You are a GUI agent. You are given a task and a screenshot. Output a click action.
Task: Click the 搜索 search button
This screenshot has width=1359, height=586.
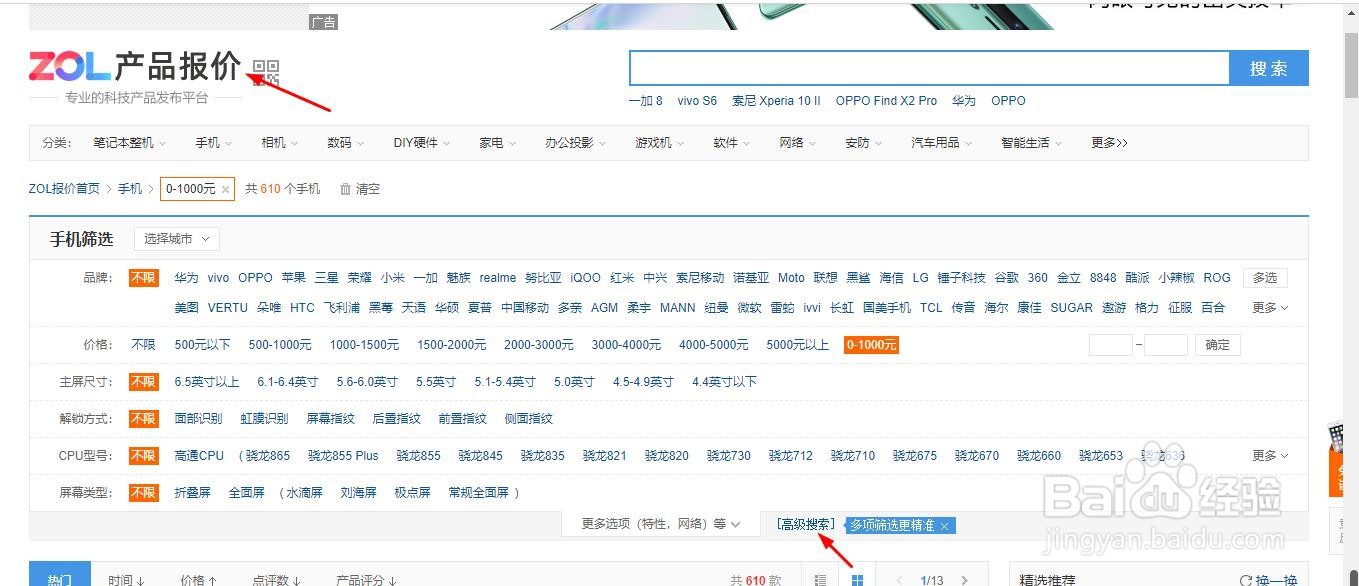pyautogui.click(x=1269, y=67)
